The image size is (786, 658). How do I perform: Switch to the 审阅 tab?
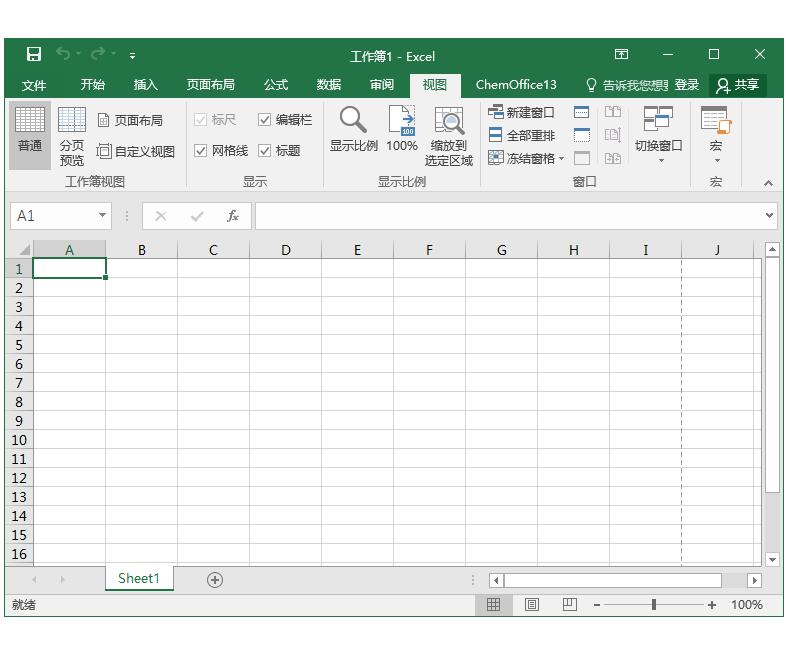pyautogui.click(x=382, y=84)
